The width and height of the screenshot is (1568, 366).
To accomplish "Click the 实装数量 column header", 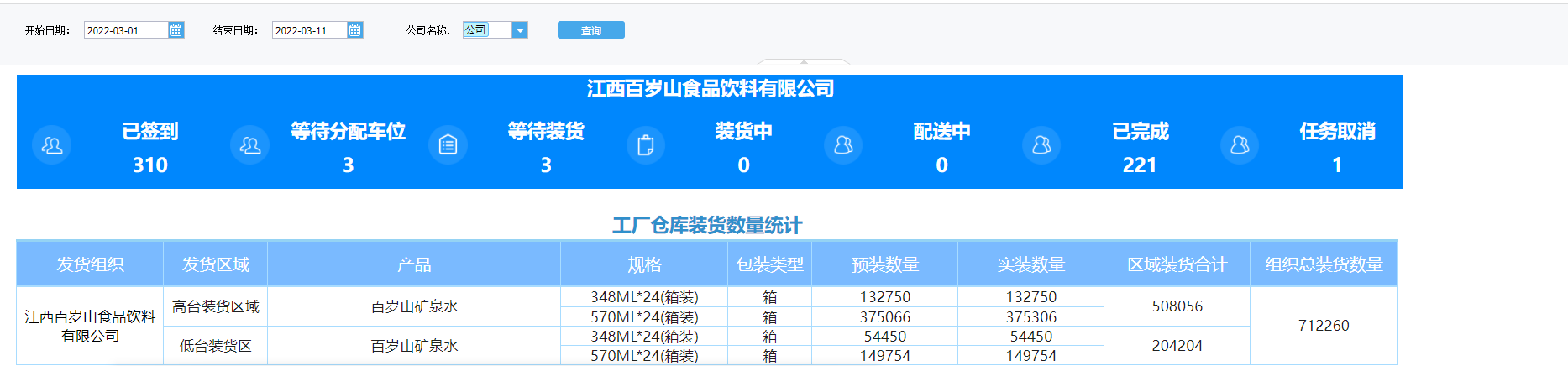I will pyautogui.click(x=1031, y=264).
